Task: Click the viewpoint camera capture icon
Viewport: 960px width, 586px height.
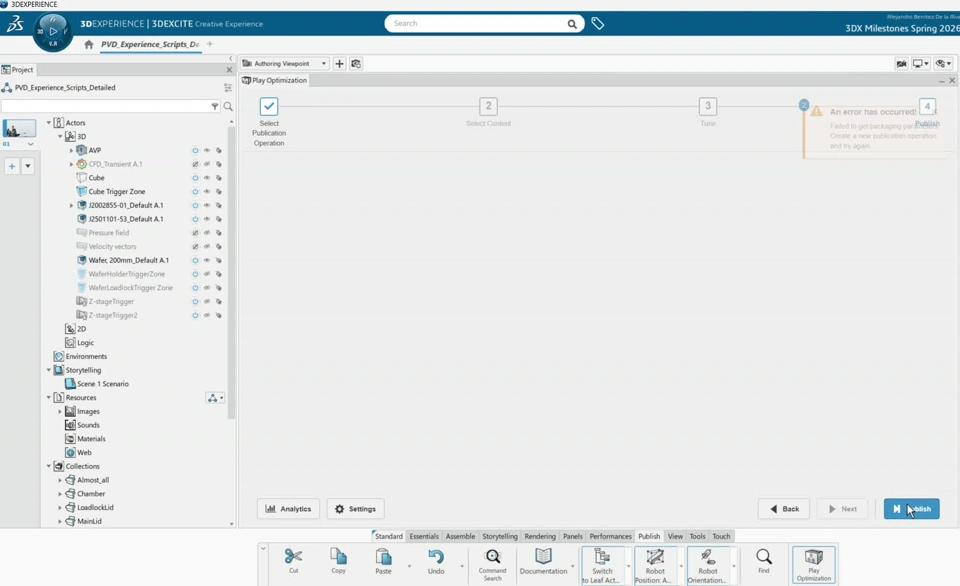Action: coord(356,64)
